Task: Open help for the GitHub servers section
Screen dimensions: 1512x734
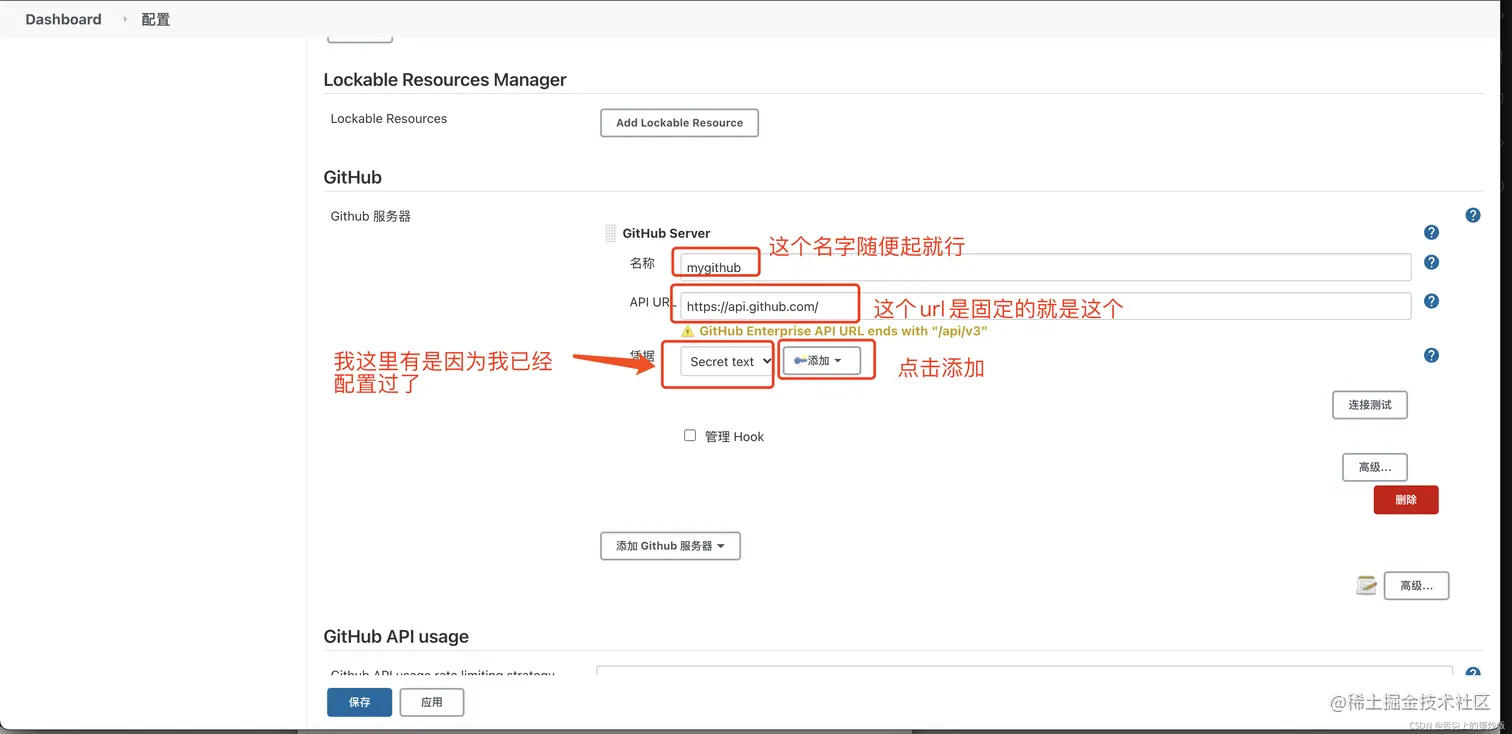Action: pyautogui.click(x=1472, y=215)
